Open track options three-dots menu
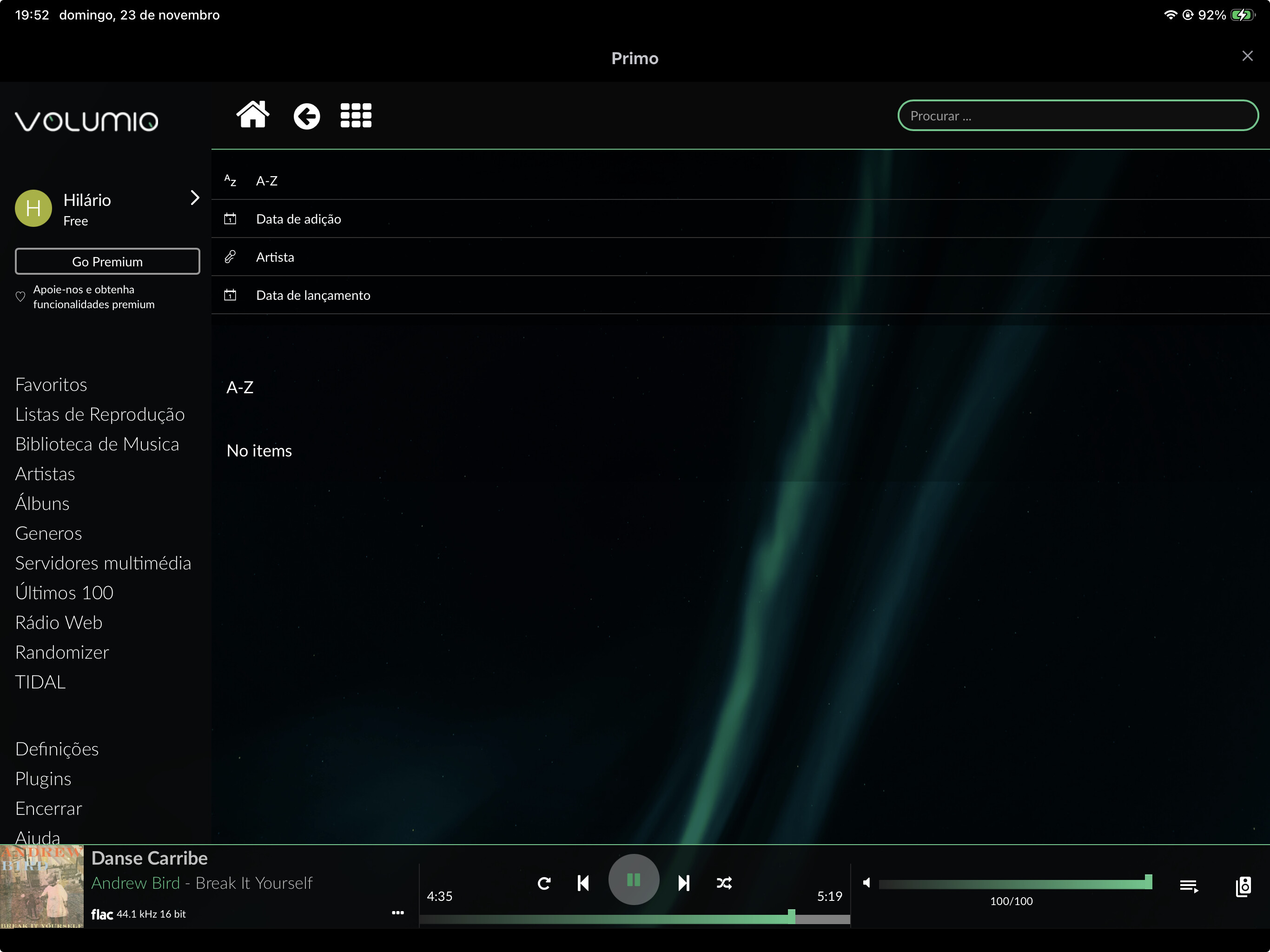Image resolution: width=1270 pixels, height=952 pixels. (x=397, y=912)
